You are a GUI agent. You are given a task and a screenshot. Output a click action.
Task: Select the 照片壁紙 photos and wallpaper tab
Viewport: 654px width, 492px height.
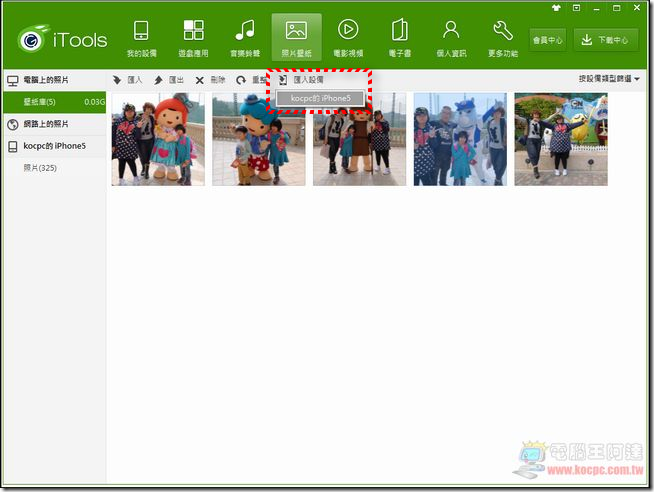[x=296, y=38]
